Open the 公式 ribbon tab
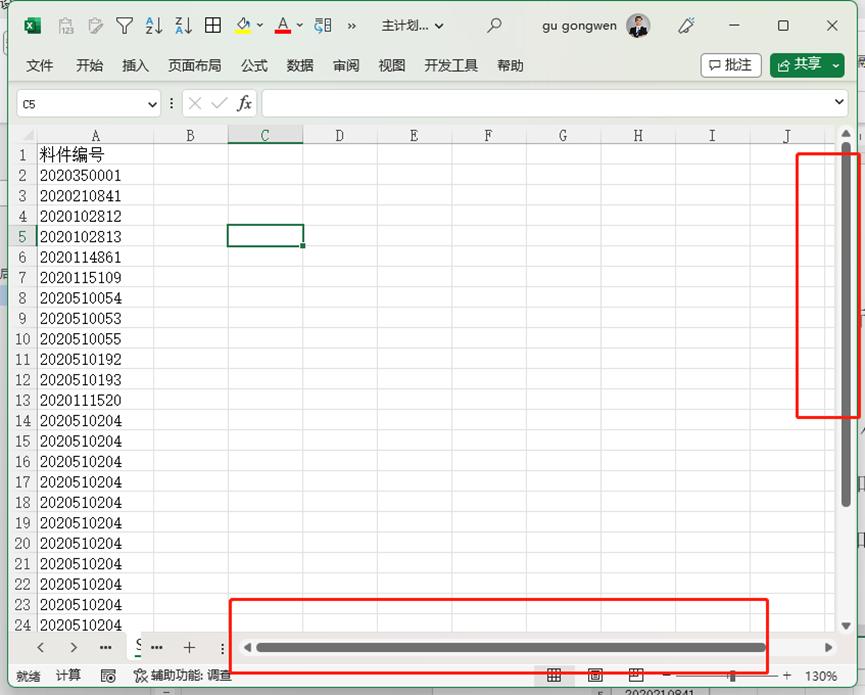The height and width of the screenshot is (695, 865). [x=254, y=66]
